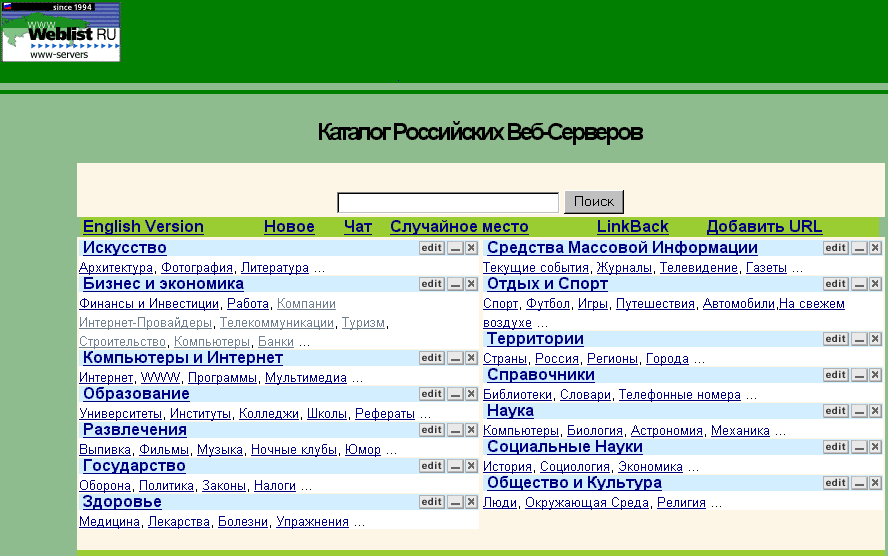Open the Окружающая Среда link
Screen dimensions: 888x556
(x=587, y=503)
